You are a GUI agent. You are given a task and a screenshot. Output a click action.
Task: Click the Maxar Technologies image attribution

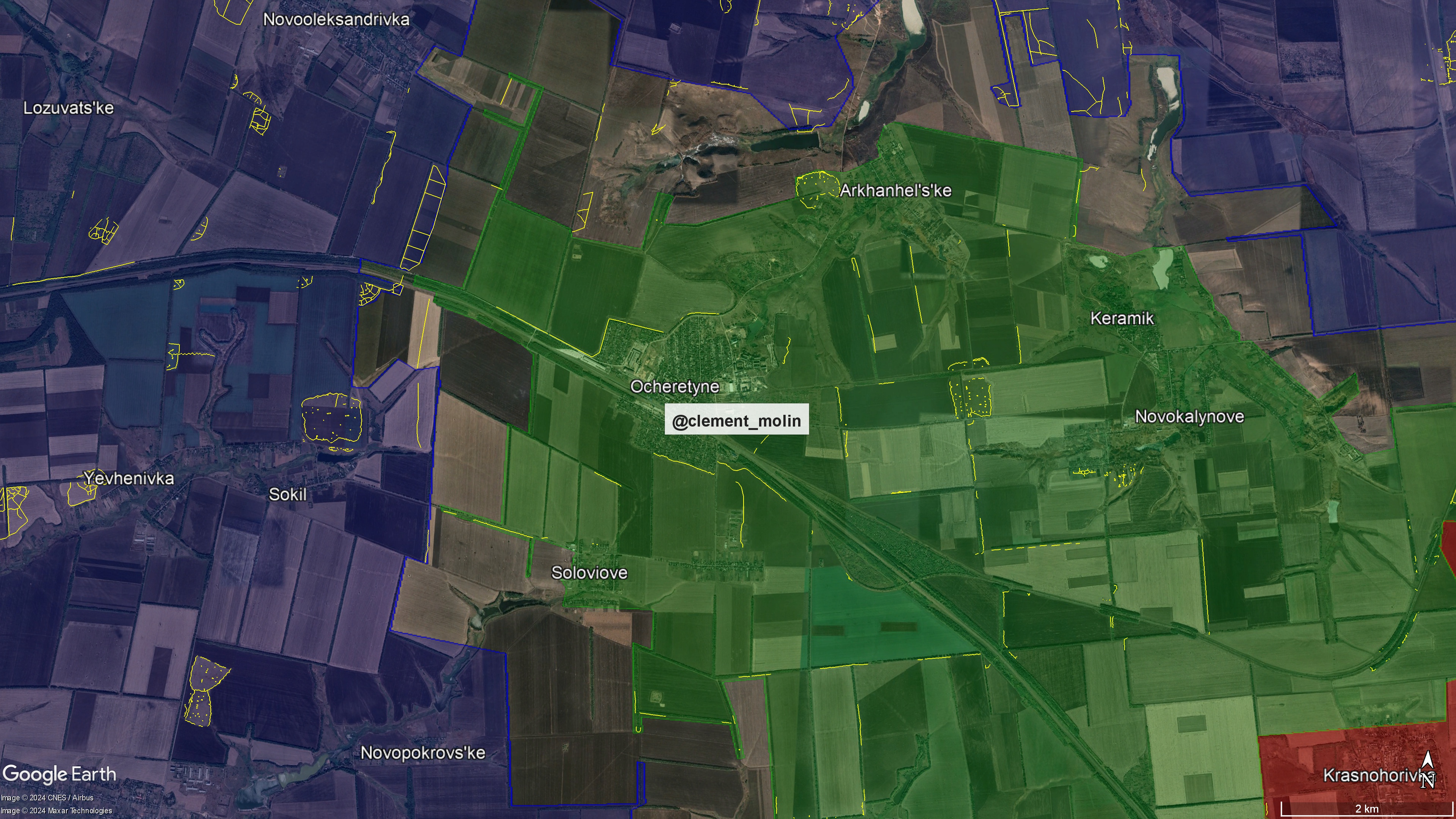pos(56,811)
